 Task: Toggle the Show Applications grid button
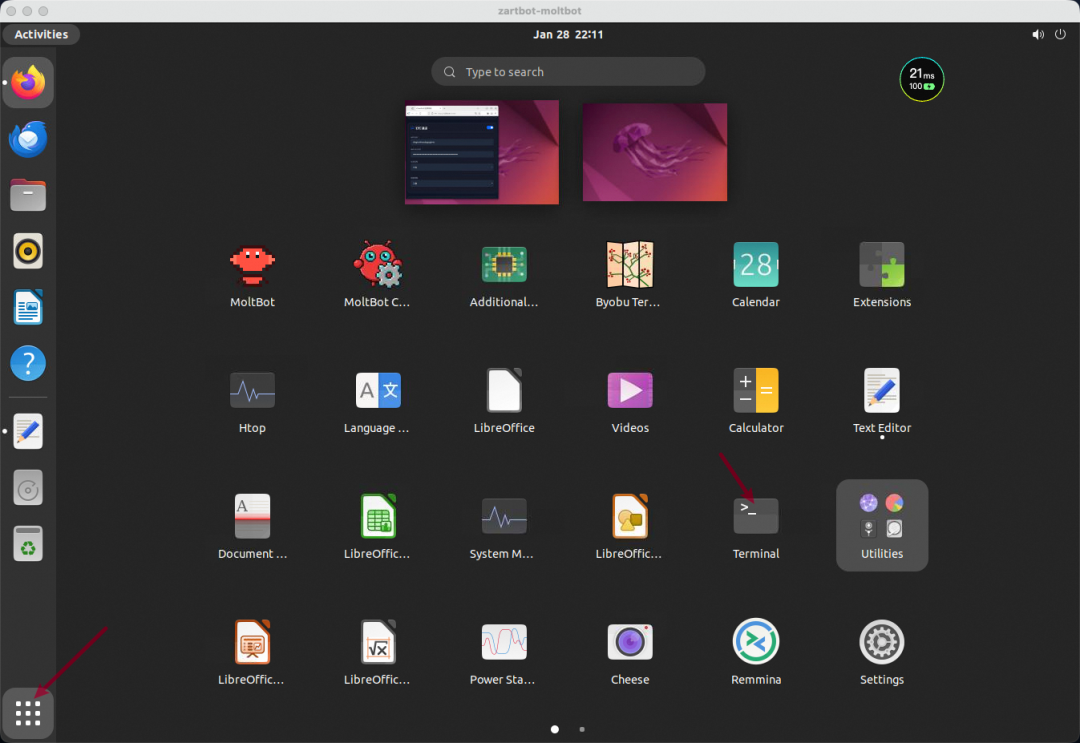(28, 713)
